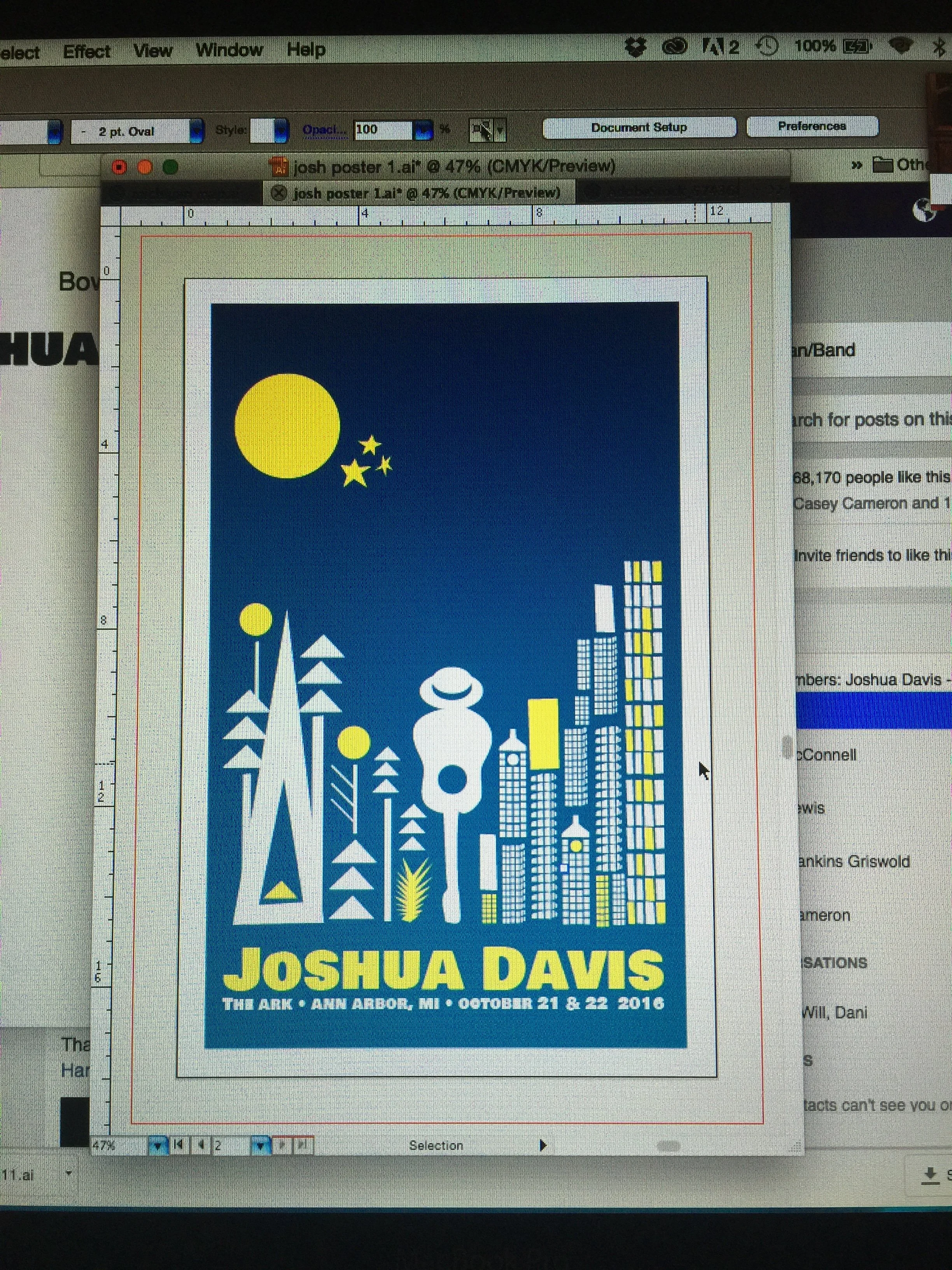Click the Bluetooth icon in the menu bar
Screen dimensions: 952x1270
[939, 47]
